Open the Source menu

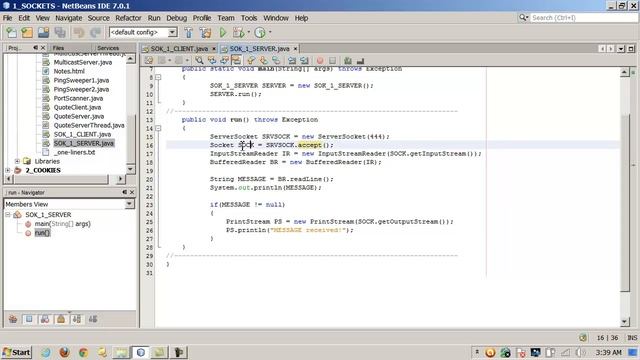pyautogui.click(x=99, y=18)
